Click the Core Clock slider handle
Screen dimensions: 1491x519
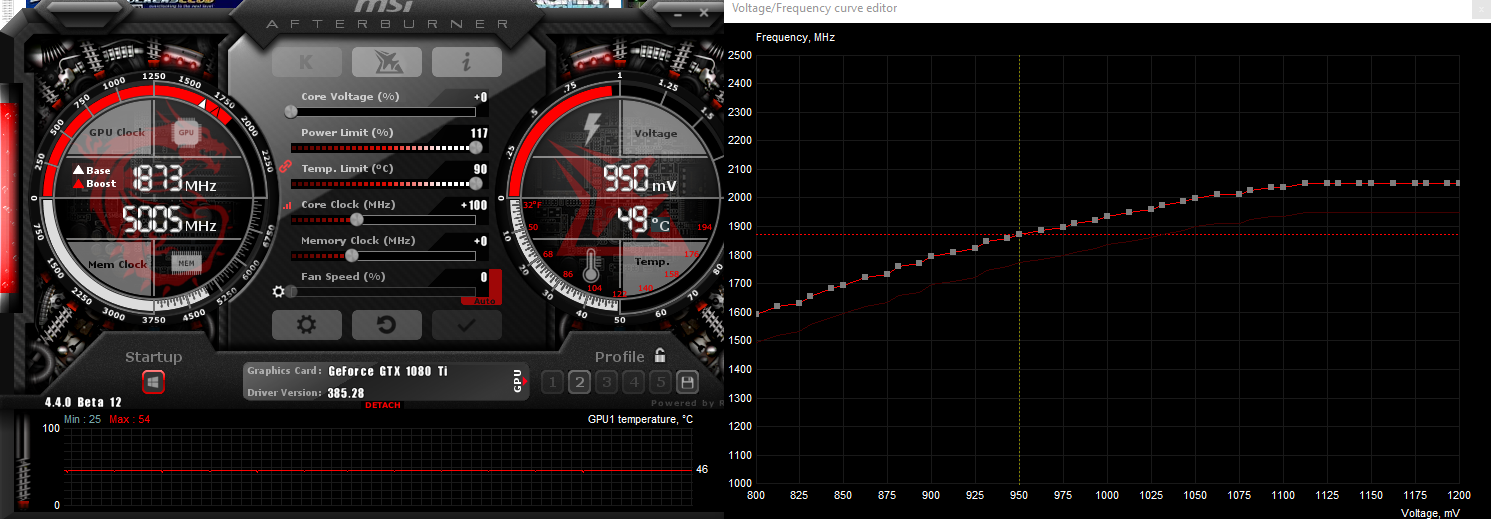(357, 219)
